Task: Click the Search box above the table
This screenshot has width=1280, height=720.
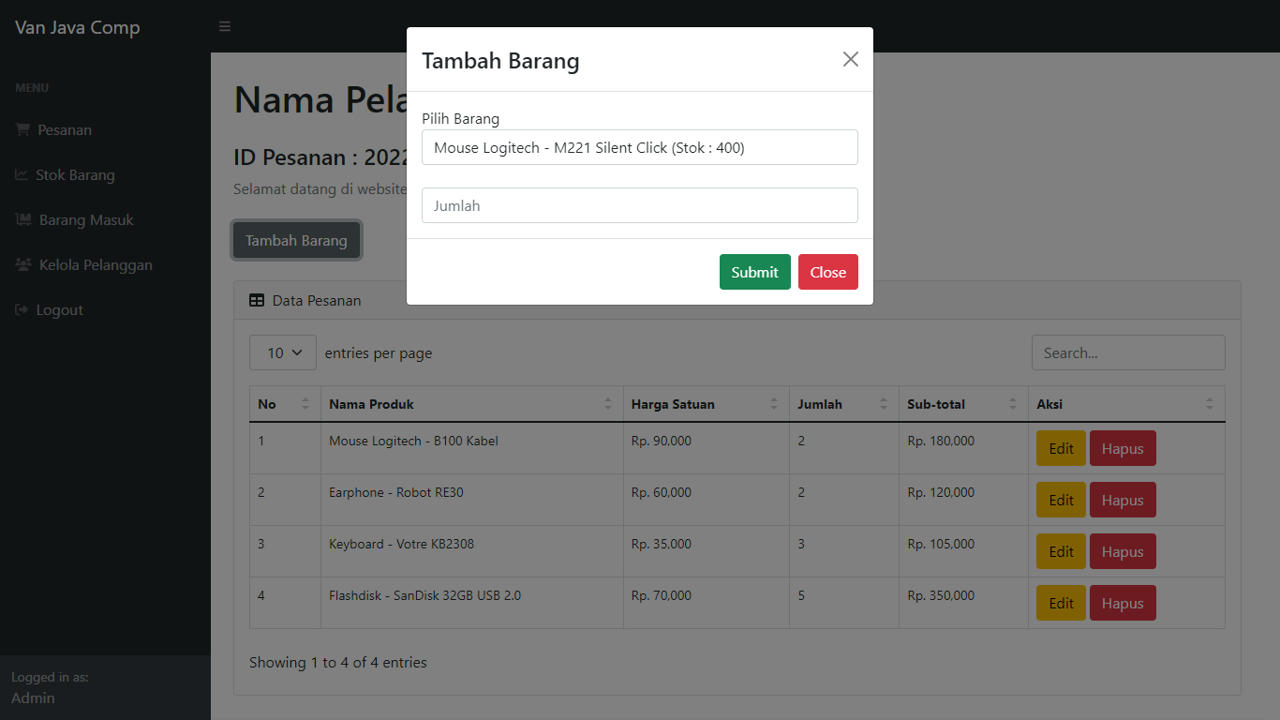Action: click(1128, 352)
